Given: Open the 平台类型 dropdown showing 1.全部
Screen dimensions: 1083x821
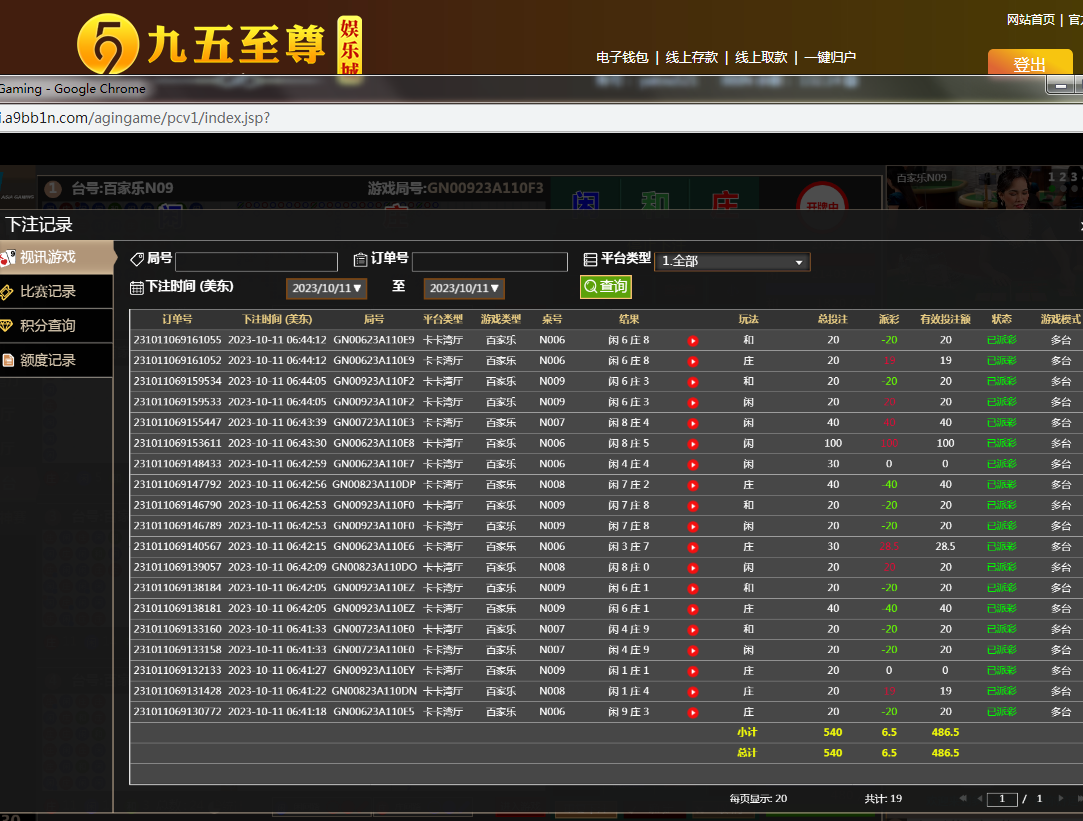Looking at the screenshot, I should pos(732,262).
